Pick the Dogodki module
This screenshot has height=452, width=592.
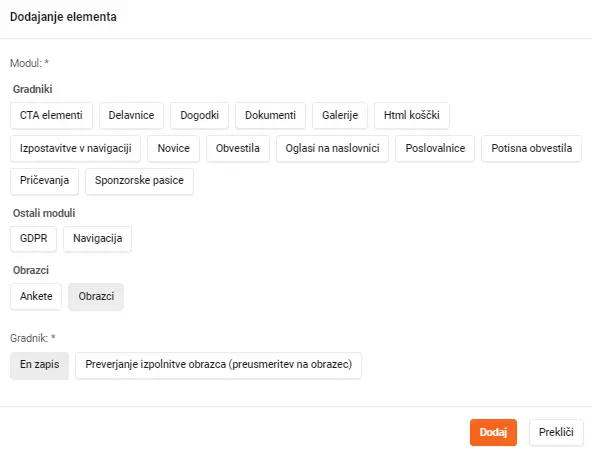coord(199,116)
